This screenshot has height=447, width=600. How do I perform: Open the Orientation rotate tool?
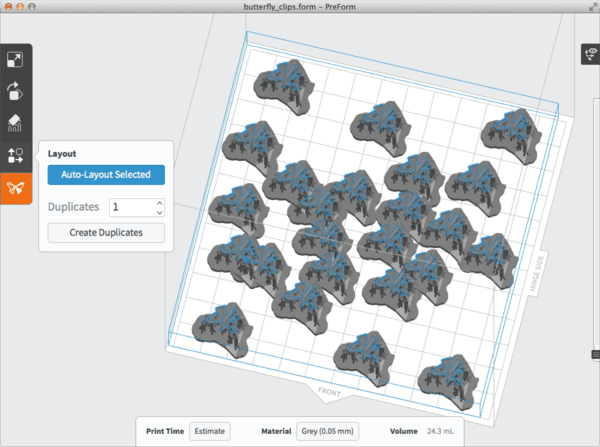pos(15,91)
